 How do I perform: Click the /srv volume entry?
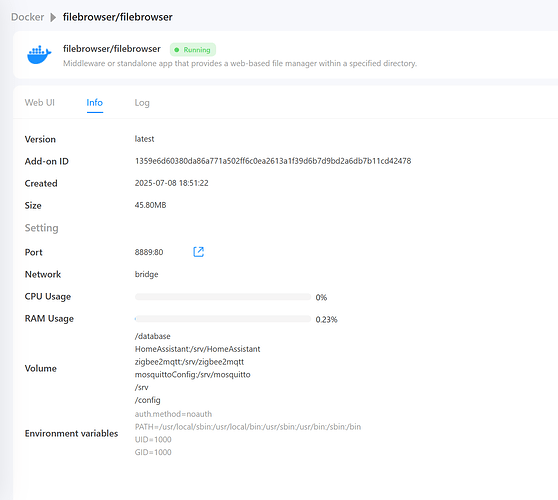tap(142, 387)
